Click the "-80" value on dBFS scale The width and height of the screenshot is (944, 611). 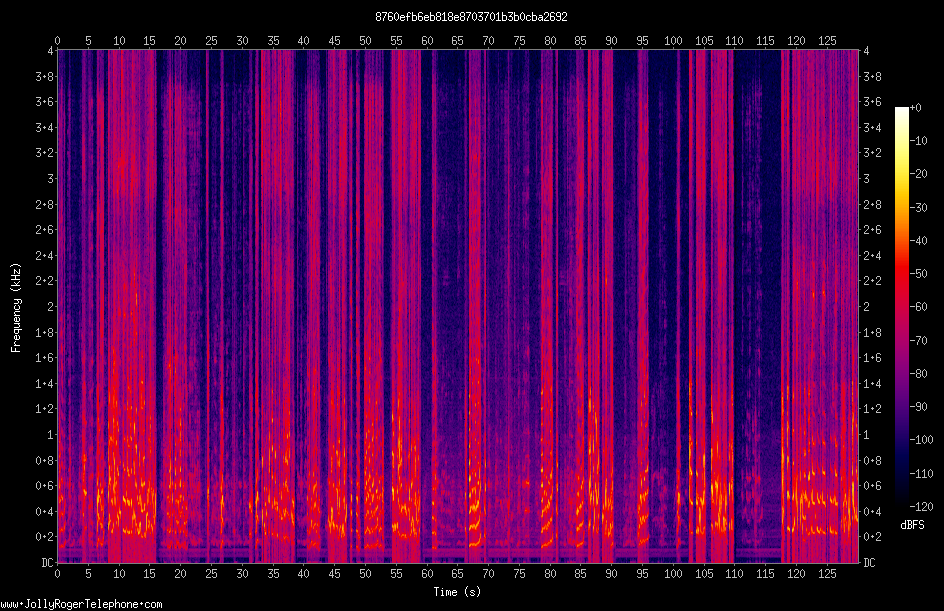tap(918, 374)
